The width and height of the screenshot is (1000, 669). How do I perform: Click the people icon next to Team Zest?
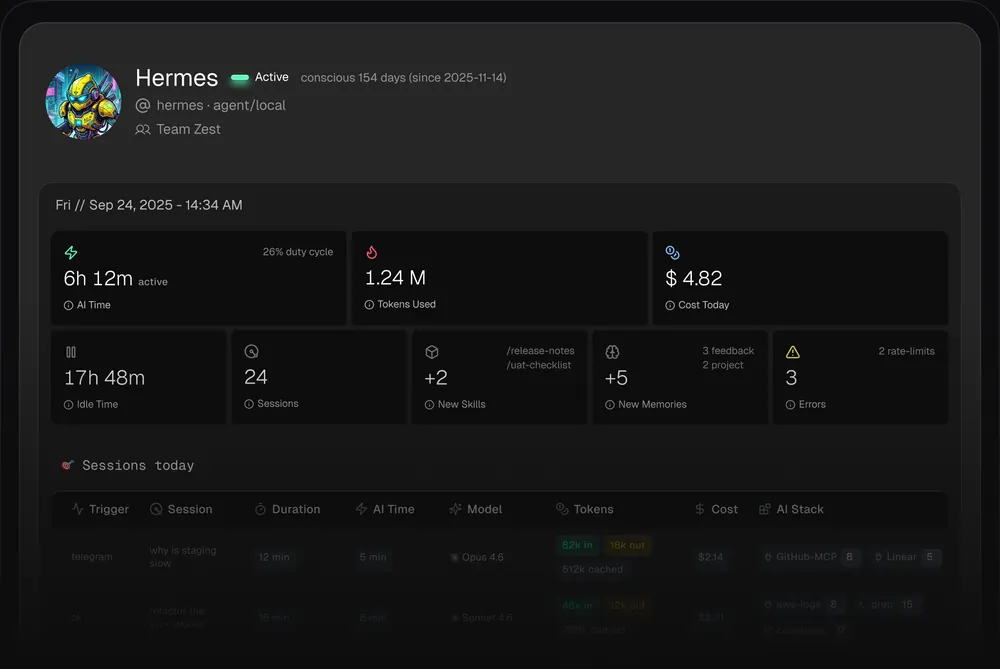[x=143, y=129]
